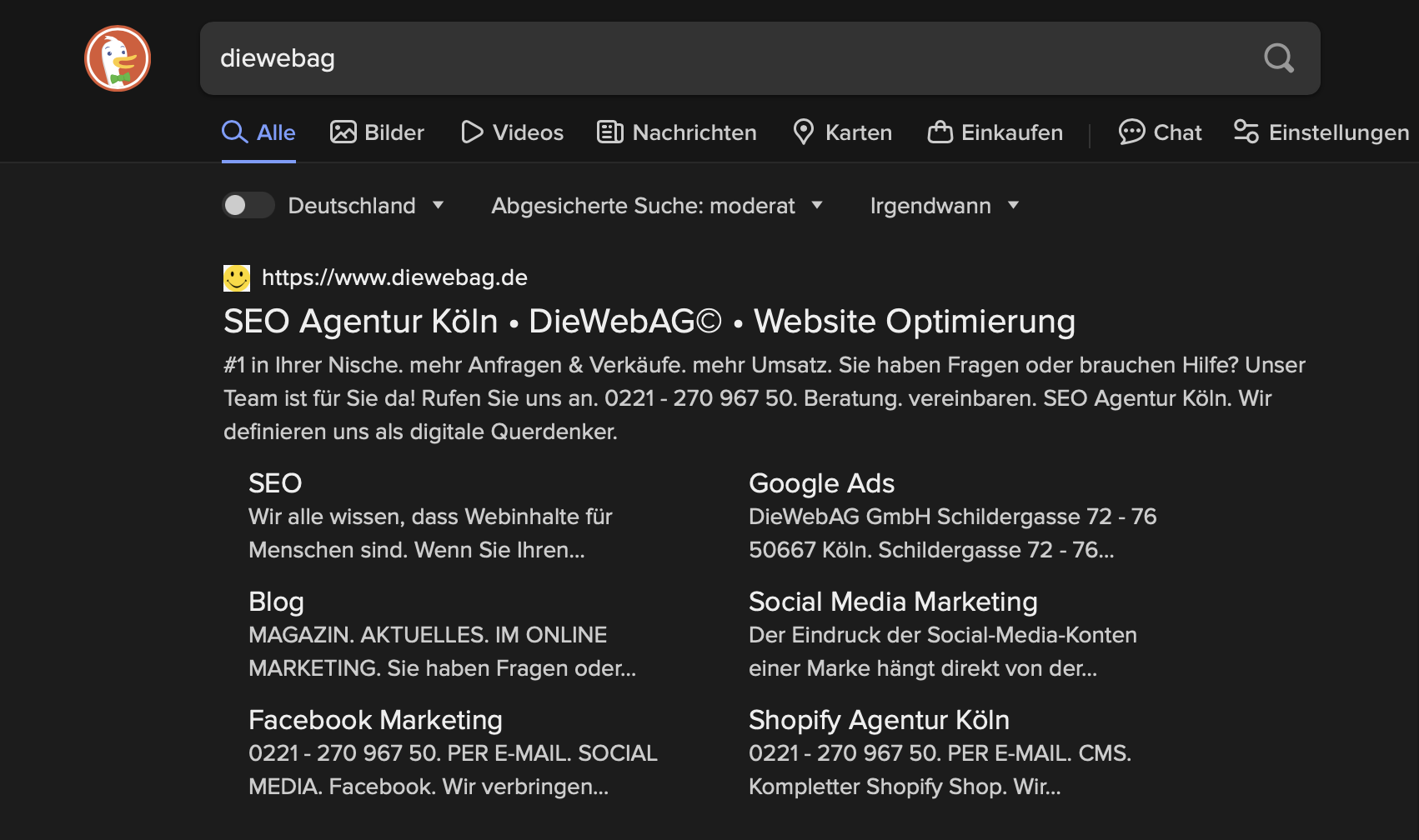Click the Einstellungen sliders icon
1419x840 pixels.
coord(1246,132)
